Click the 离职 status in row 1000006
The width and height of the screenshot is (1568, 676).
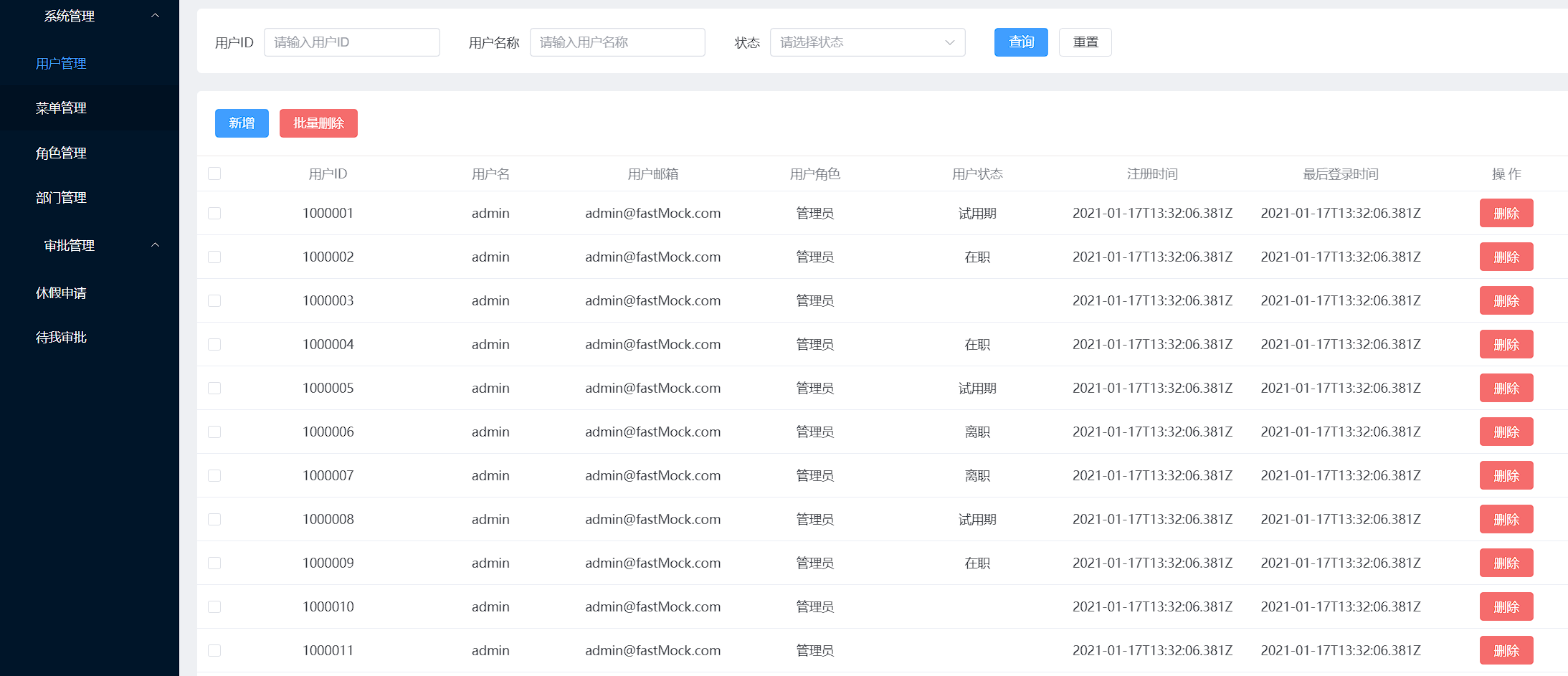977,432
